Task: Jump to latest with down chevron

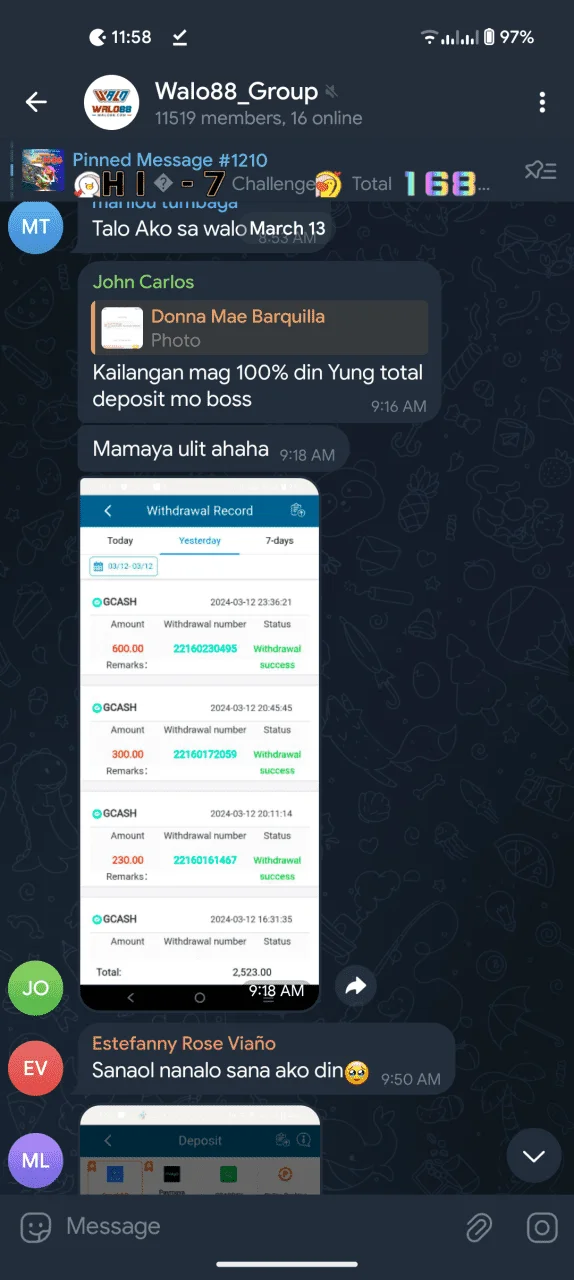Action: [x=534, y=1156]
